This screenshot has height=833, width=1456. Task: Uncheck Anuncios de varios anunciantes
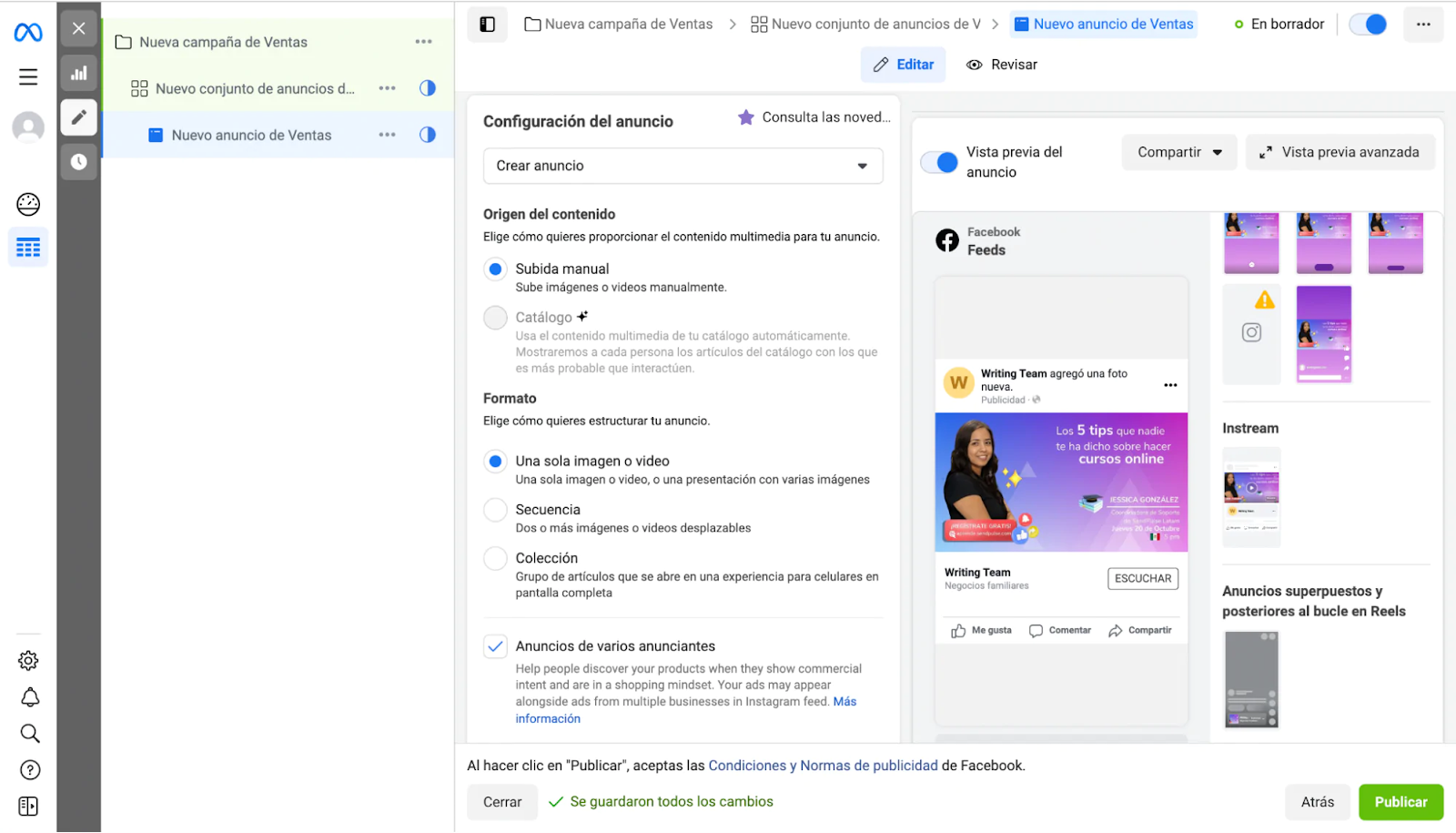pyautogui.click(x=495, y=646)
